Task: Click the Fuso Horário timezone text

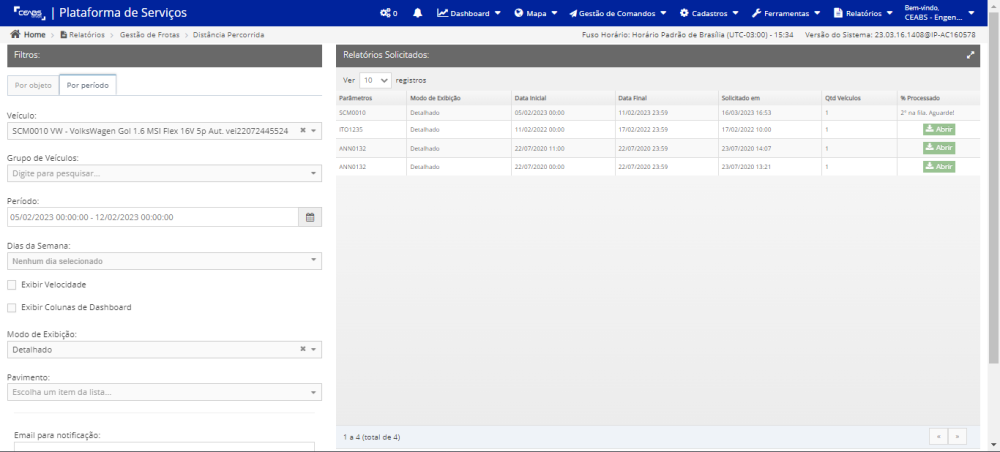Action: [x=688, y=35]
